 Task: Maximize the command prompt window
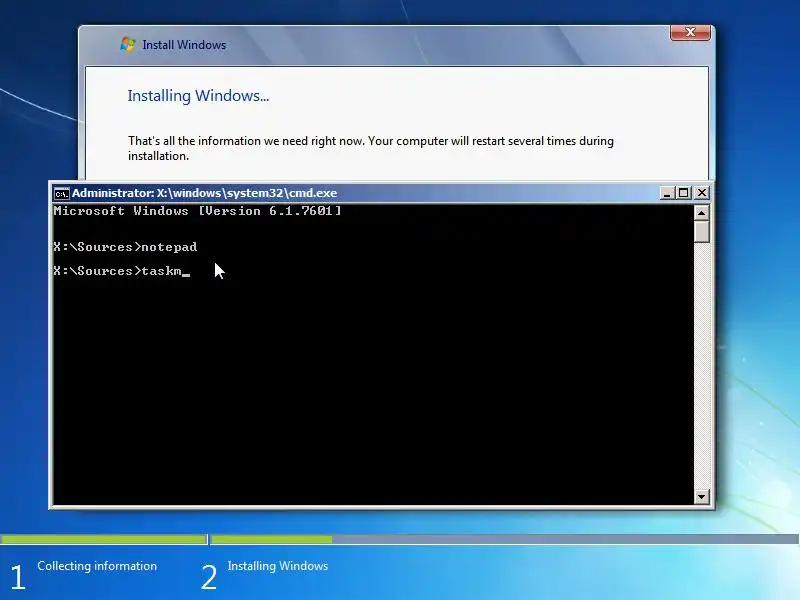pyautogui.click(x=684, y=193)
